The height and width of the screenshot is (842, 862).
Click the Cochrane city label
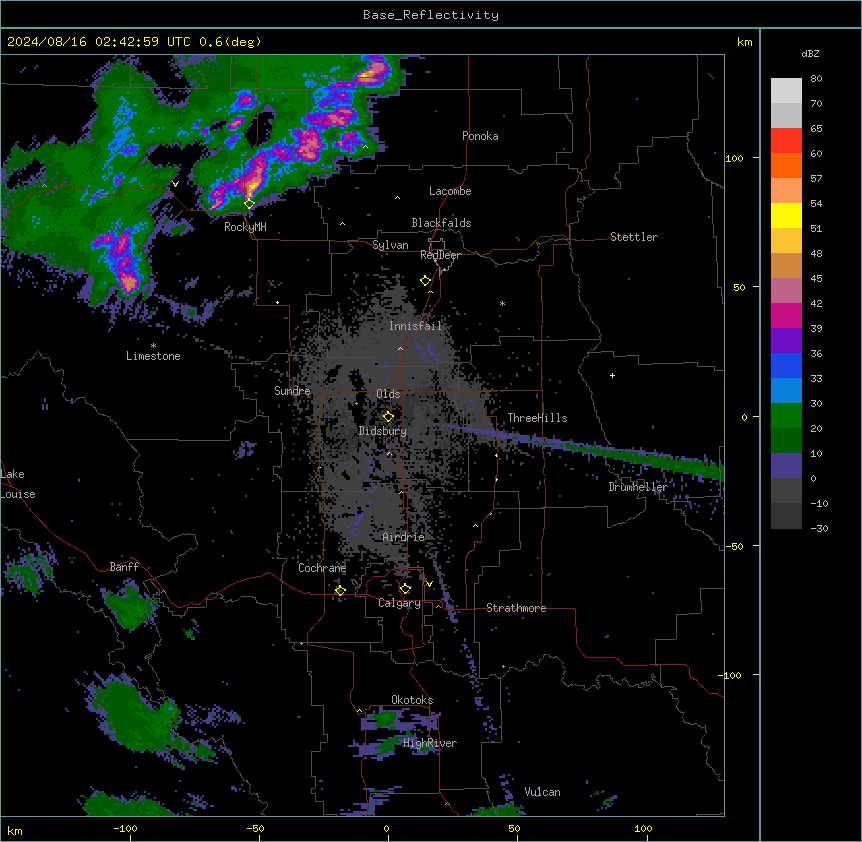[322, 568]
